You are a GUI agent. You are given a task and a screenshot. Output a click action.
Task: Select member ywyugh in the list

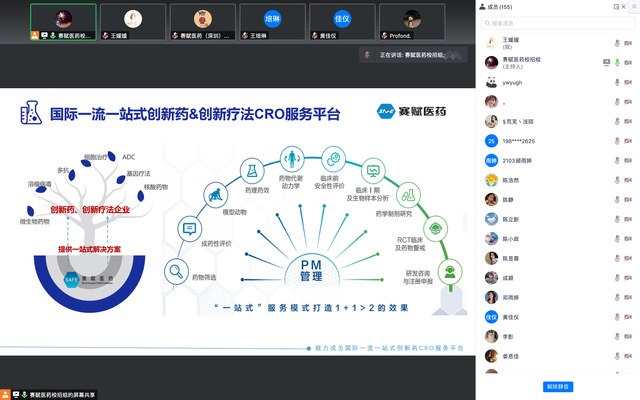pyautogui.click(x=558, y=82)
